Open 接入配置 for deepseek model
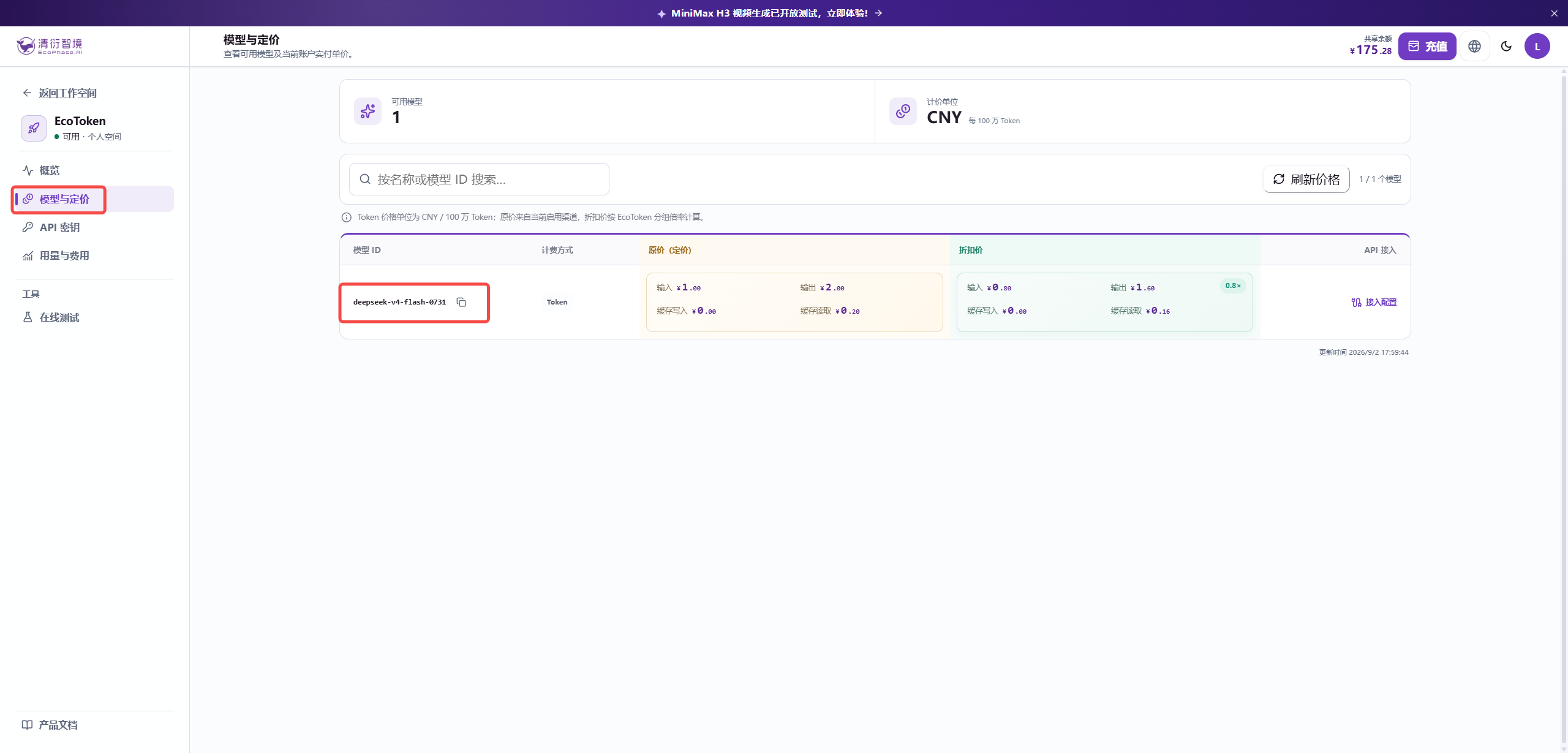1568x753 pixels. tap(1374, 302)
